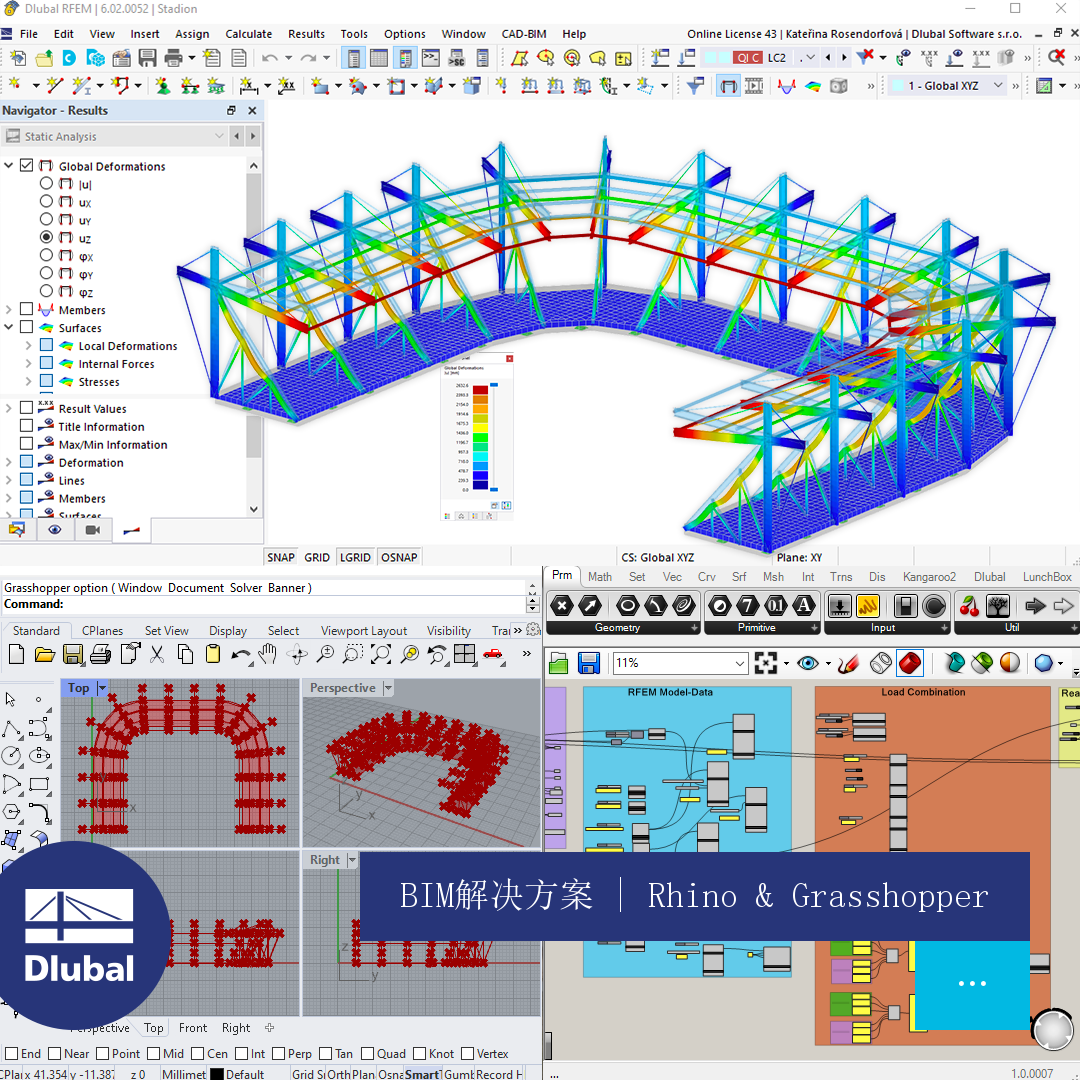Screen dimensions: 1080x1080
Task: Select the φX rotation radio button
Action: (x=46, y=255)
